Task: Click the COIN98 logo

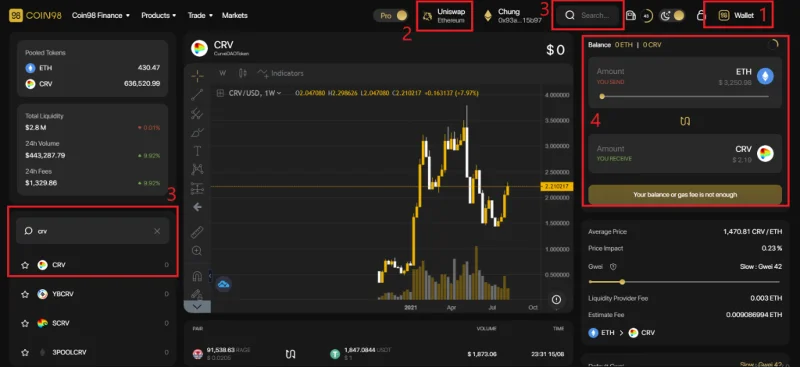Action: tap(35, 15)
